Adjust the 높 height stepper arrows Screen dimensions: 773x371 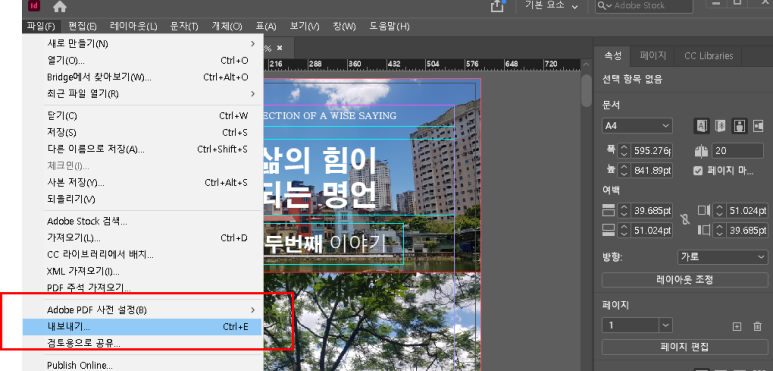(x=624, y=171)
